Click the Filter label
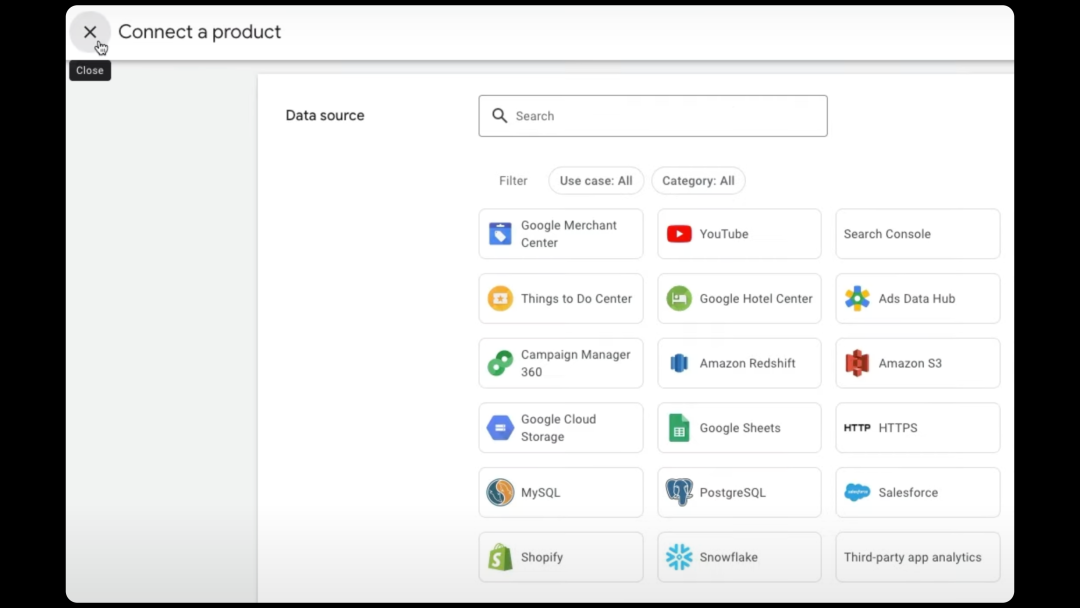The width and height of the screenshot is (1080, 608). click(513, 180)
